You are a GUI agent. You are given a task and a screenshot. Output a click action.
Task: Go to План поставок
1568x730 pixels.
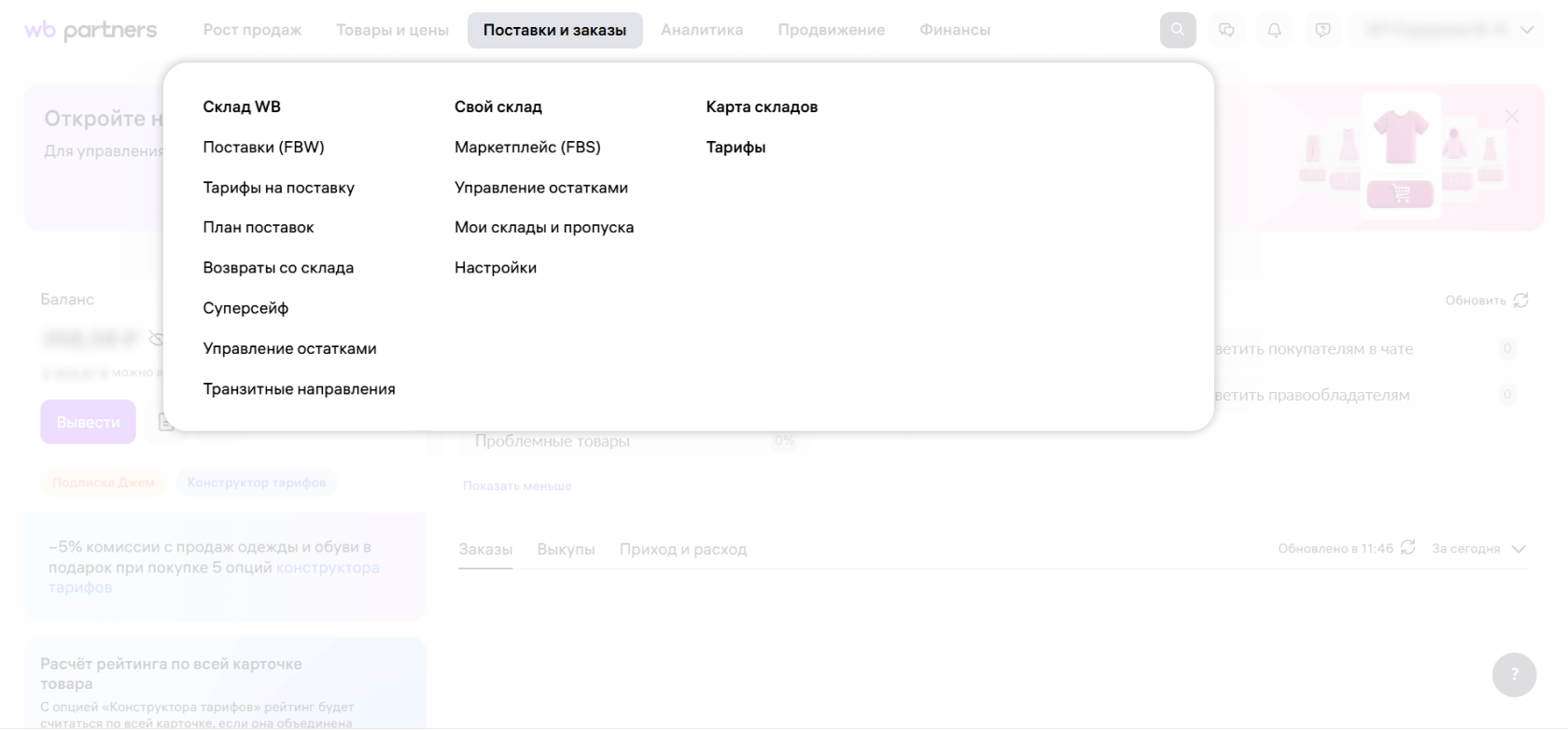coord(259,228)
